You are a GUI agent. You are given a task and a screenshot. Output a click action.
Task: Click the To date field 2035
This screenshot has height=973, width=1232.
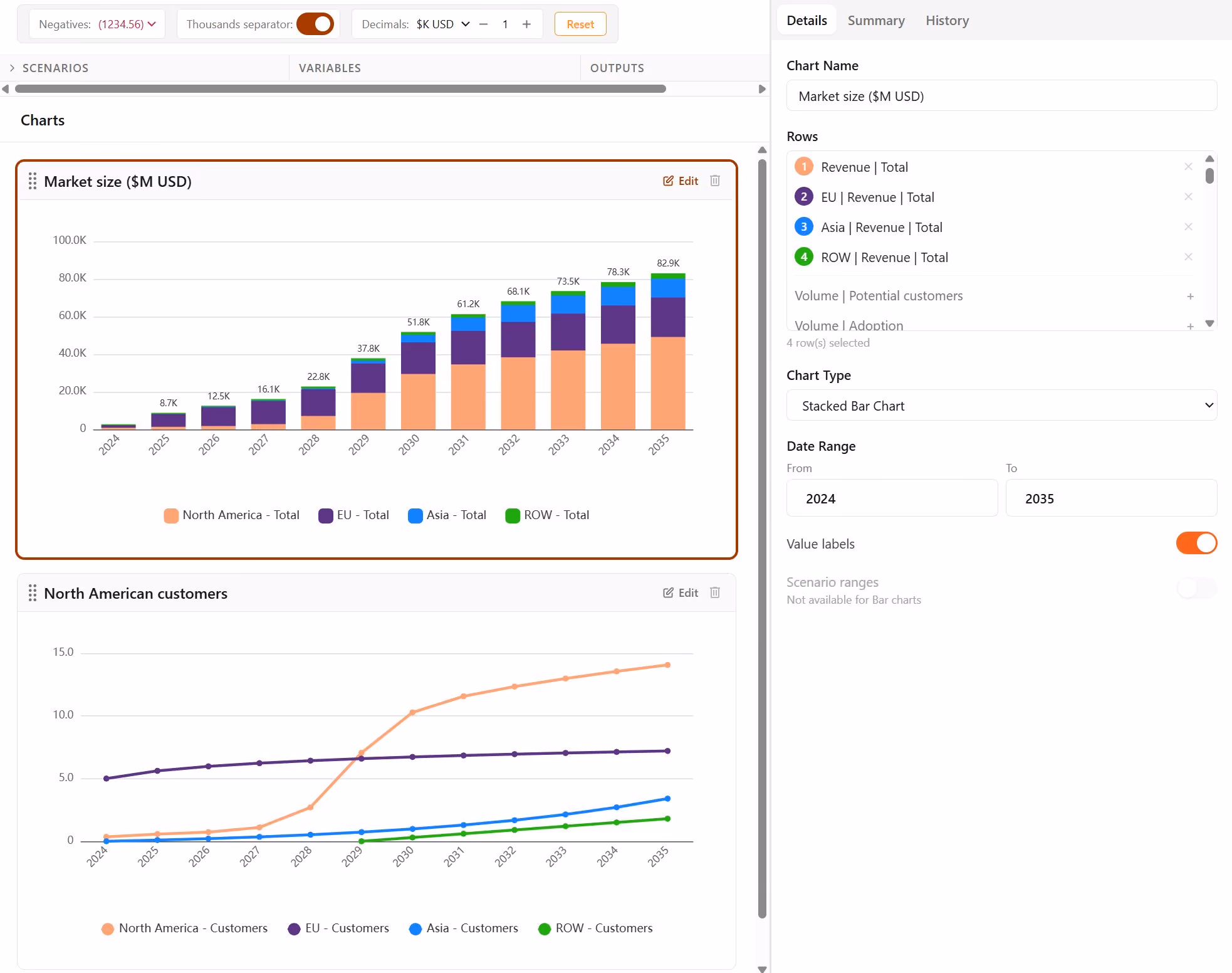(x=1111, y=498)
